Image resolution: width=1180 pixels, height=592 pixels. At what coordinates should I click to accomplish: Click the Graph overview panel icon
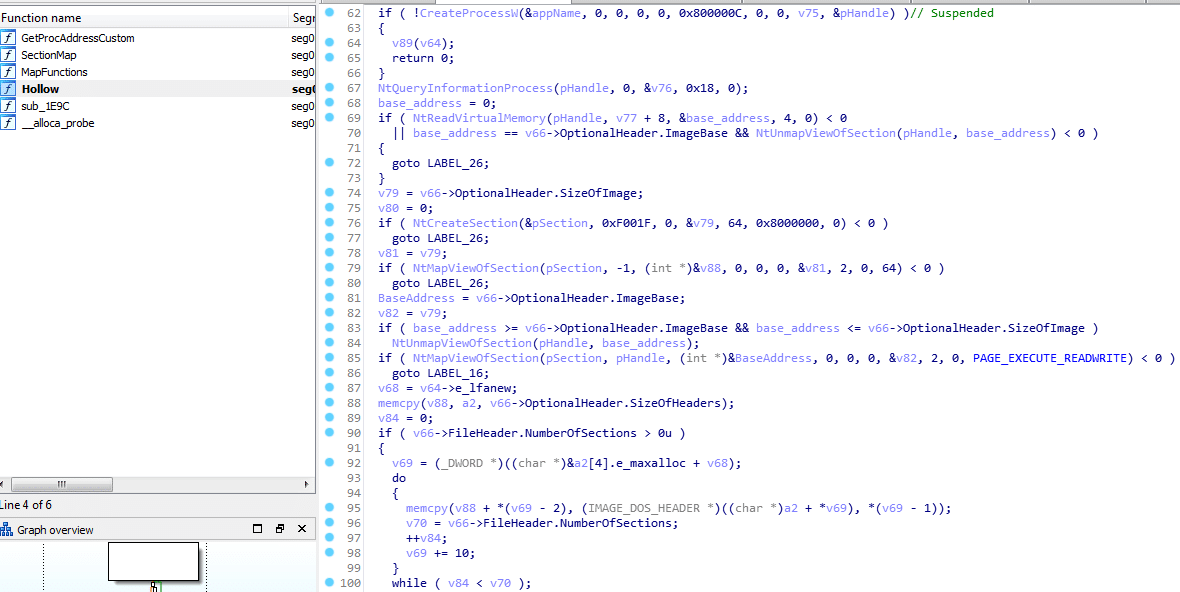tap(7, 530)
